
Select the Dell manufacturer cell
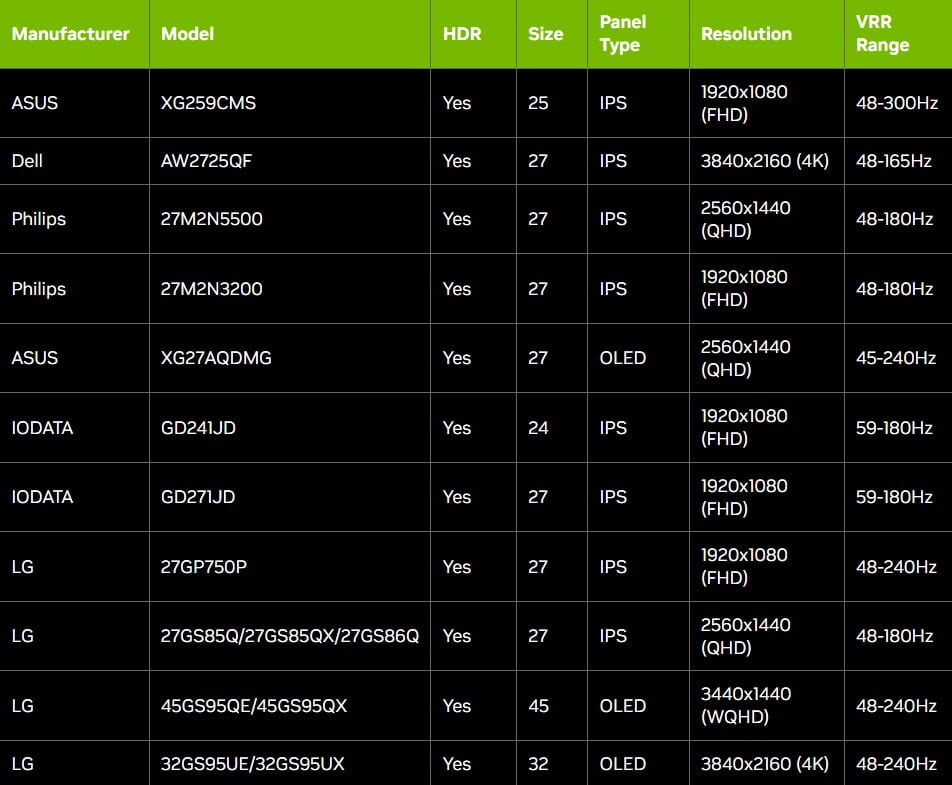(x=28, y=161)
